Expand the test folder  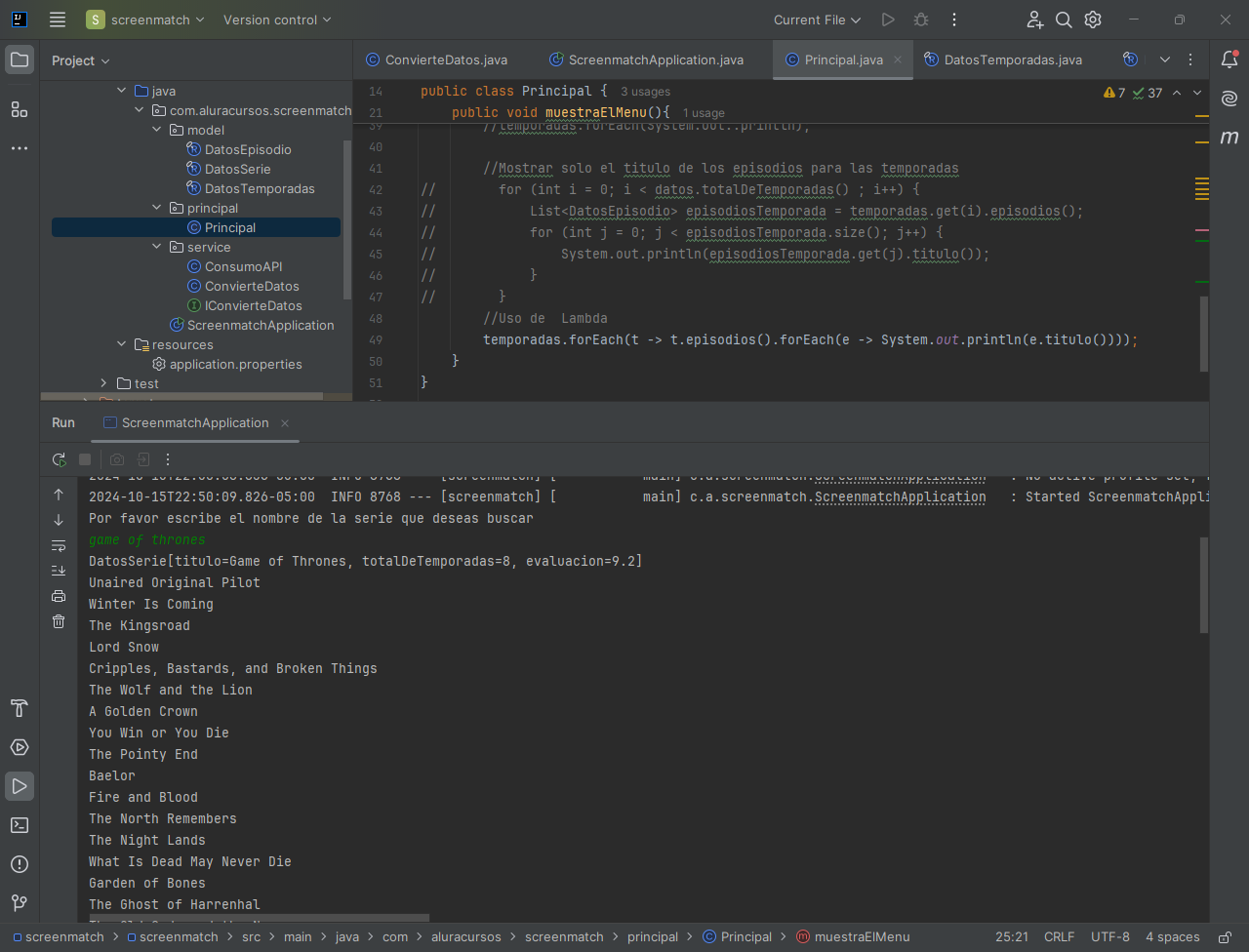coord(104,383)
